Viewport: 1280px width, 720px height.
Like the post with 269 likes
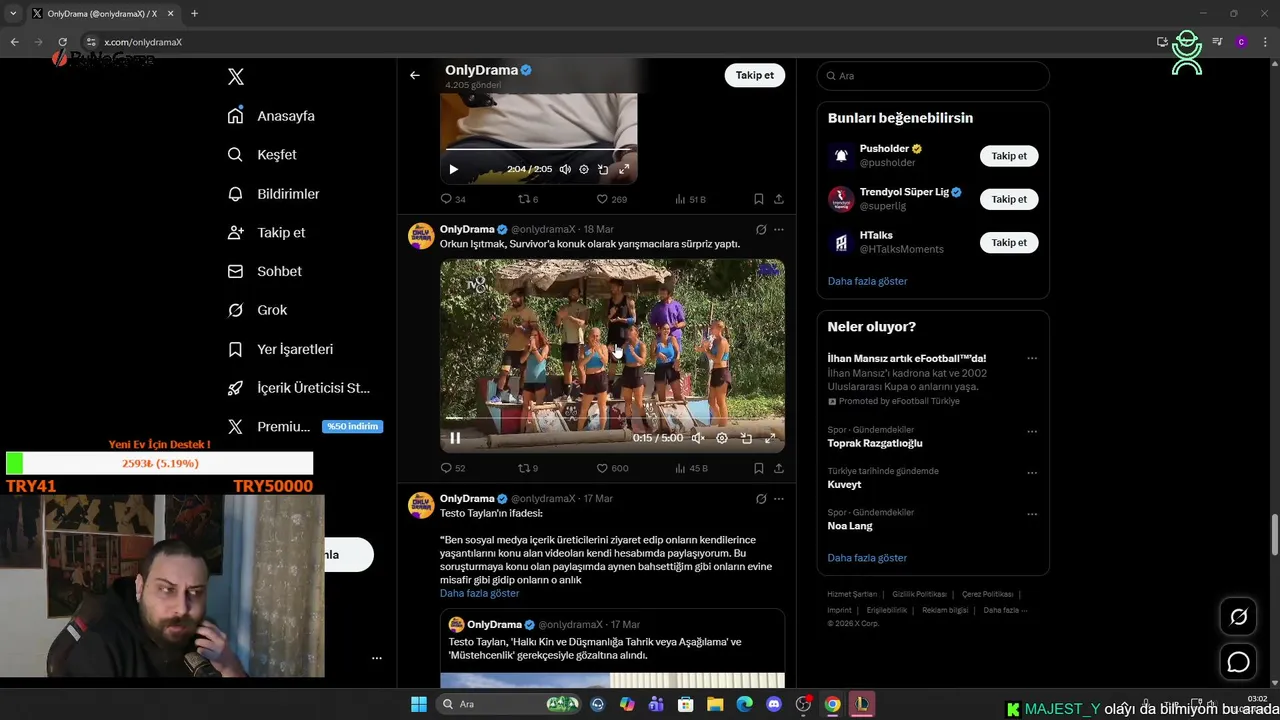coord(611,199)
